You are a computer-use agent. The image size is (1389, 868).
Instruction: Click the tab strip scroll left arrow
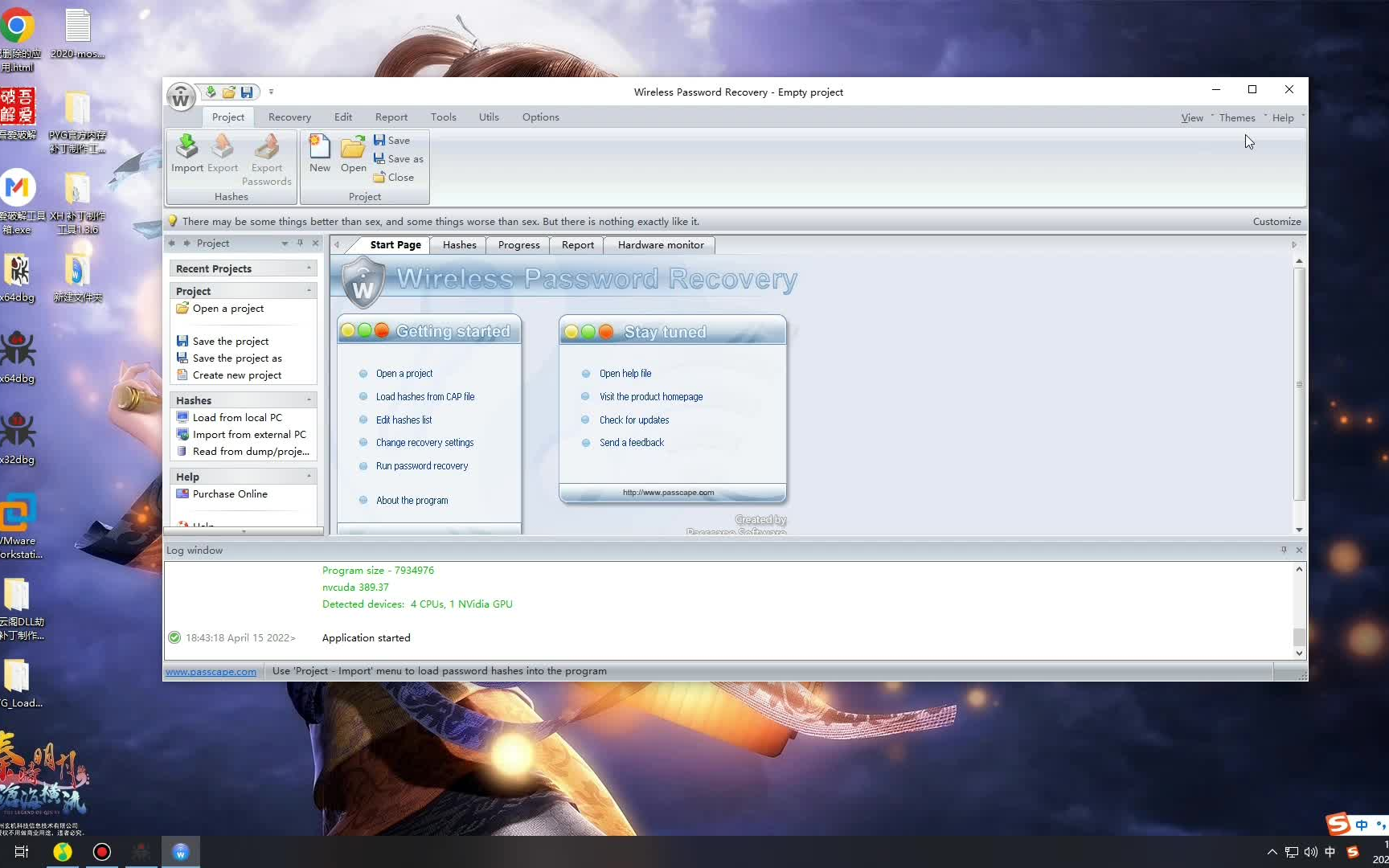coord(337,245)
